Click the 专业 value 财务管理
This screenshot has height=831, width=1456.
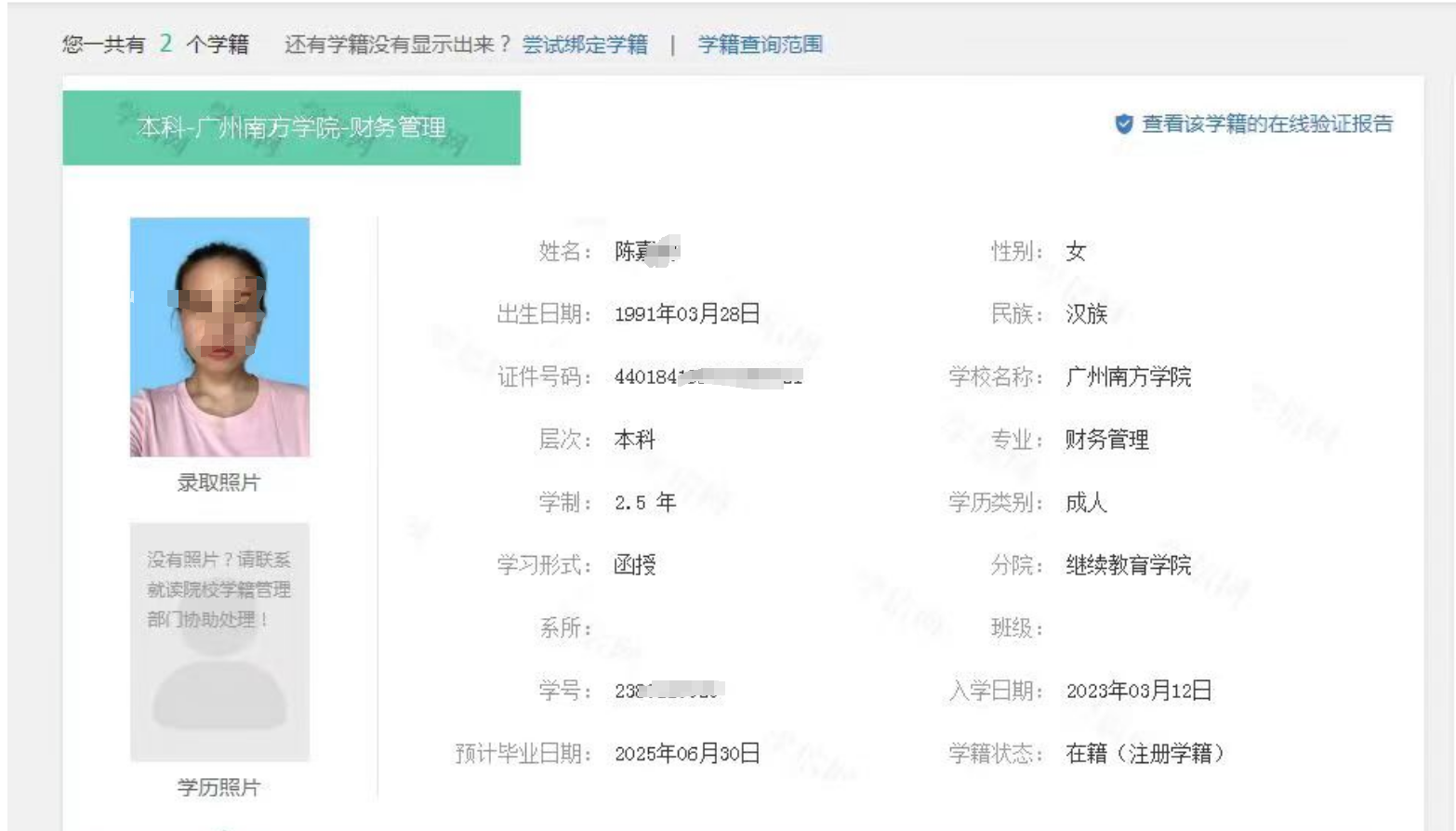[x=1106, y=440]
